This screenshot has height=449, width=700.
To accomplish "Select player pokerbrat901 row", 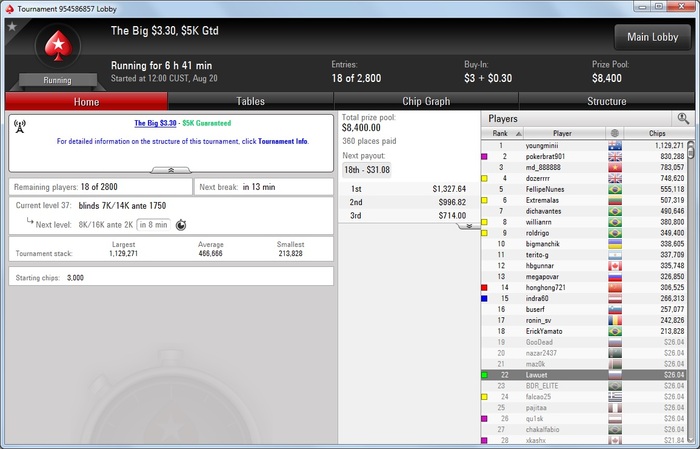I will (x=584, y=157).
